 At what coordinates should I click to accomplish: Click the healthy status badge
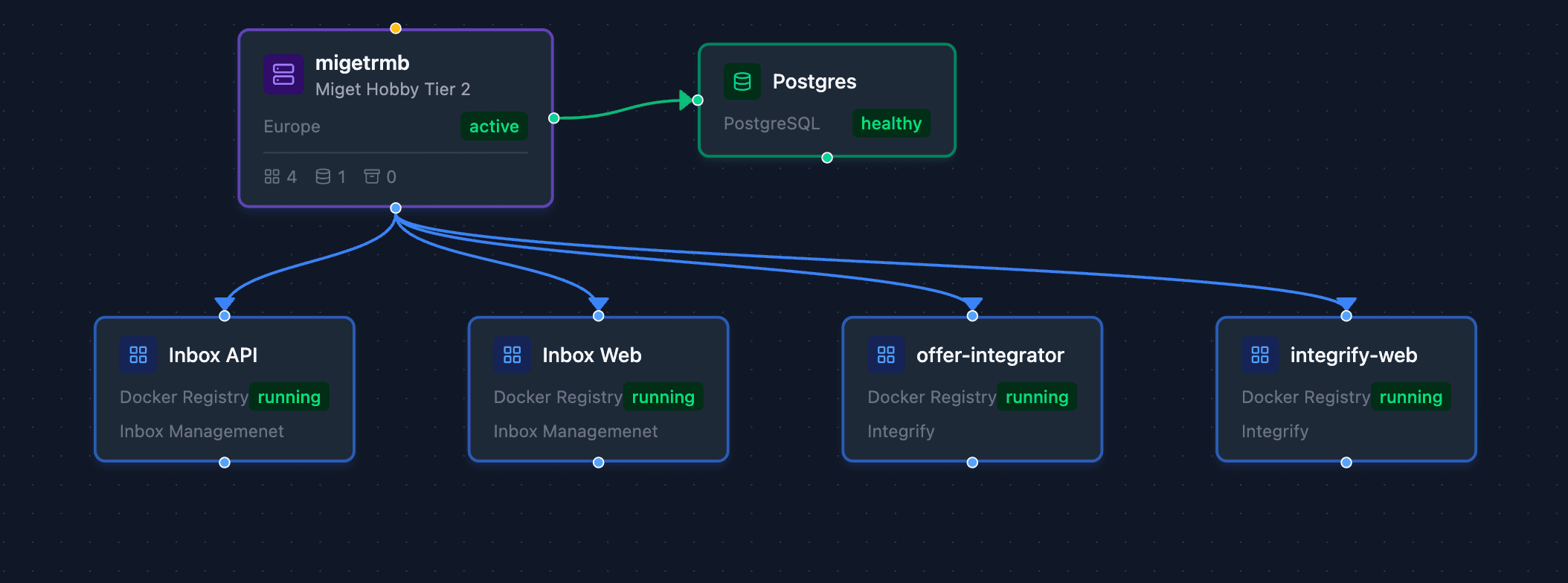891,123
